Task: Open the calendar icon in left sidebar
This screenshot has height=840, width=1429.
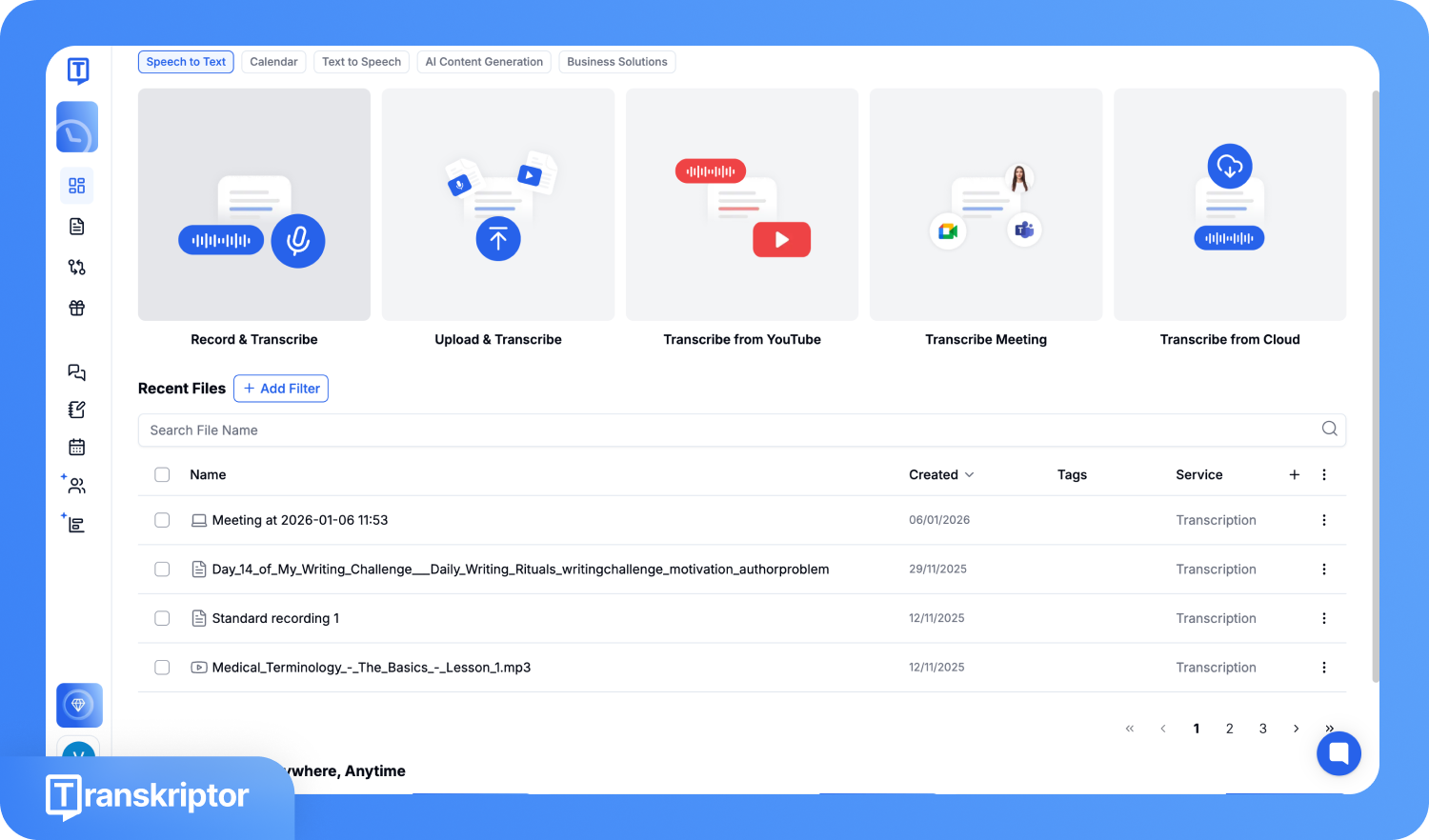Action: (77, 447)
